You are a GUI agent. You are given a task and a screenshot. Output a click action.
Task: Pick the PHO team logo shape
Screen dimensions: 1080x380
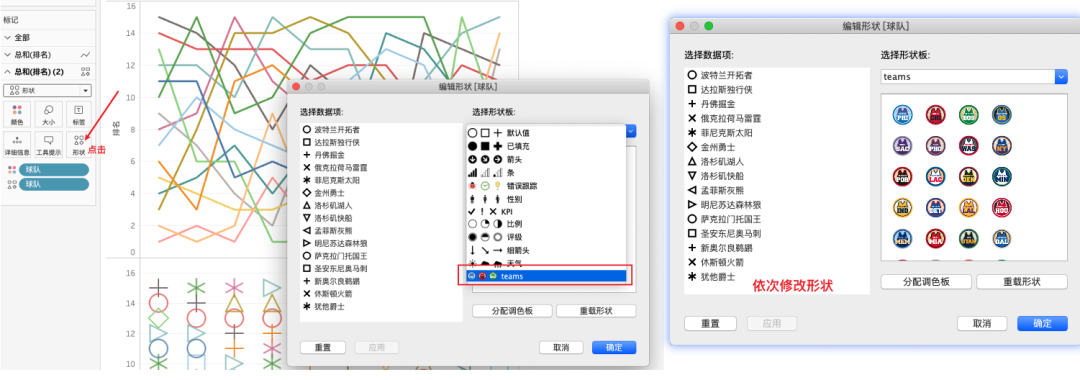935,145
